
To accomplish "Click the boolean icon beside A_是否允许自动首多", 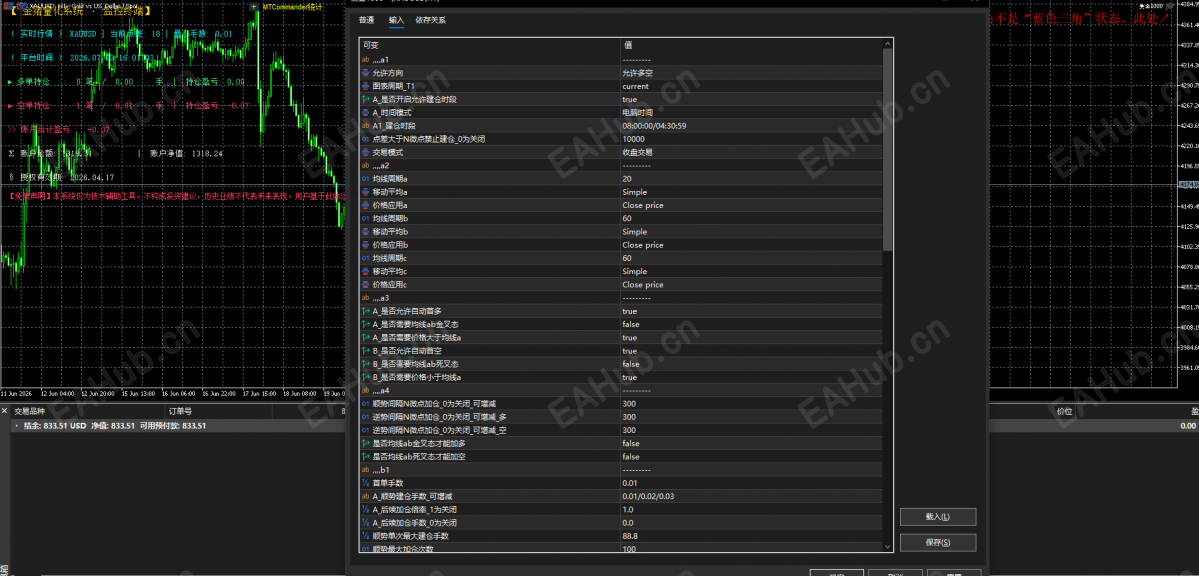I will click(x=366, y=311).
